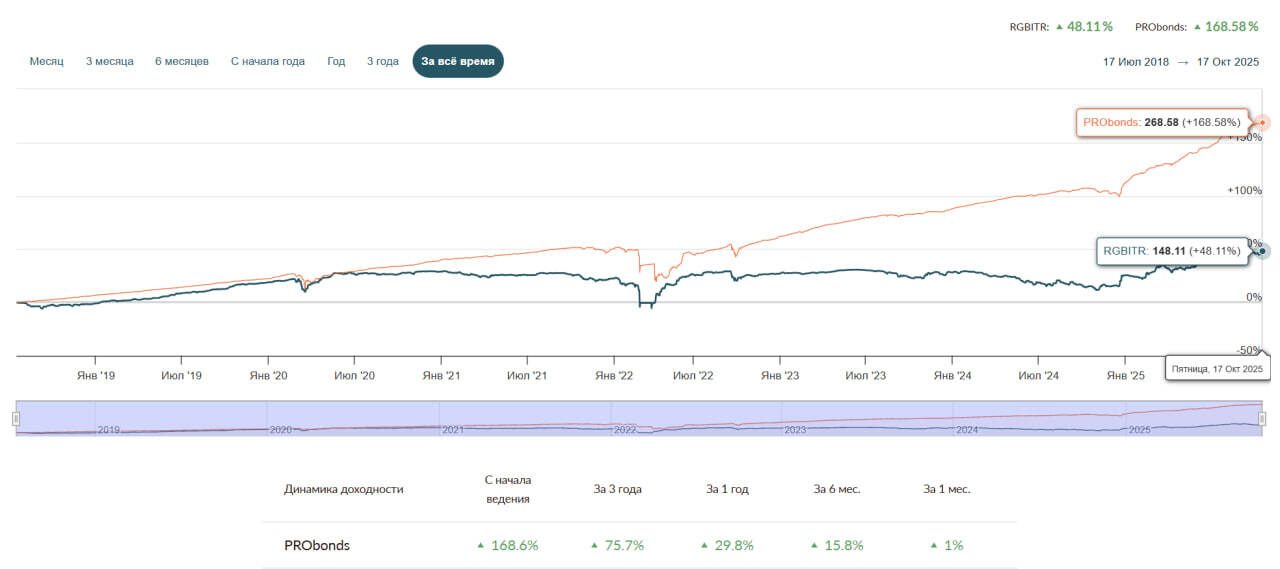Click the "Июл '20" axis label
Screen dimensions: 1280x569
(353, 376)
